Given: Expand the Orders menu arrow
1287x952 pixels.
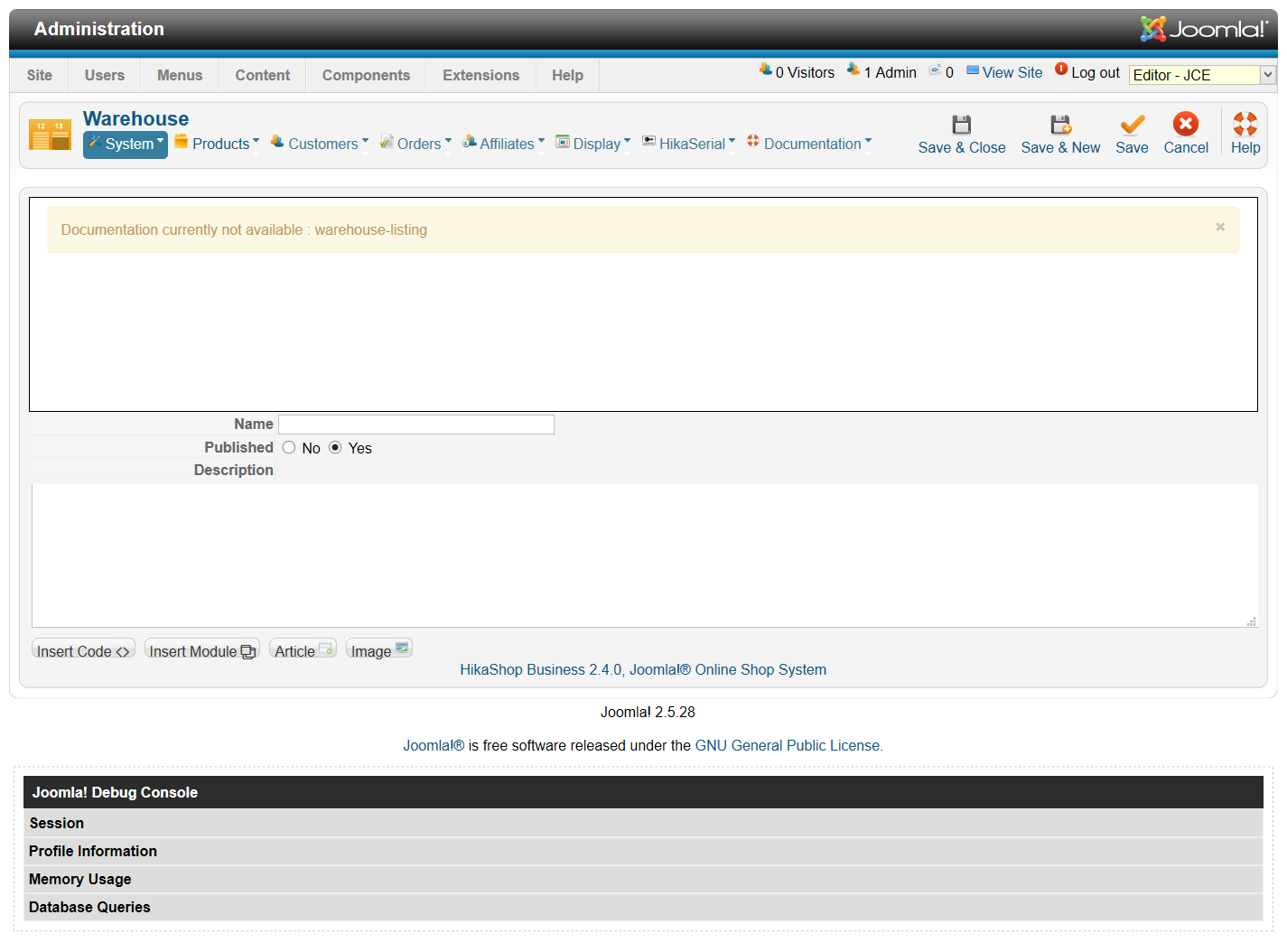Looking at the screenshot, I should (448, 140).
